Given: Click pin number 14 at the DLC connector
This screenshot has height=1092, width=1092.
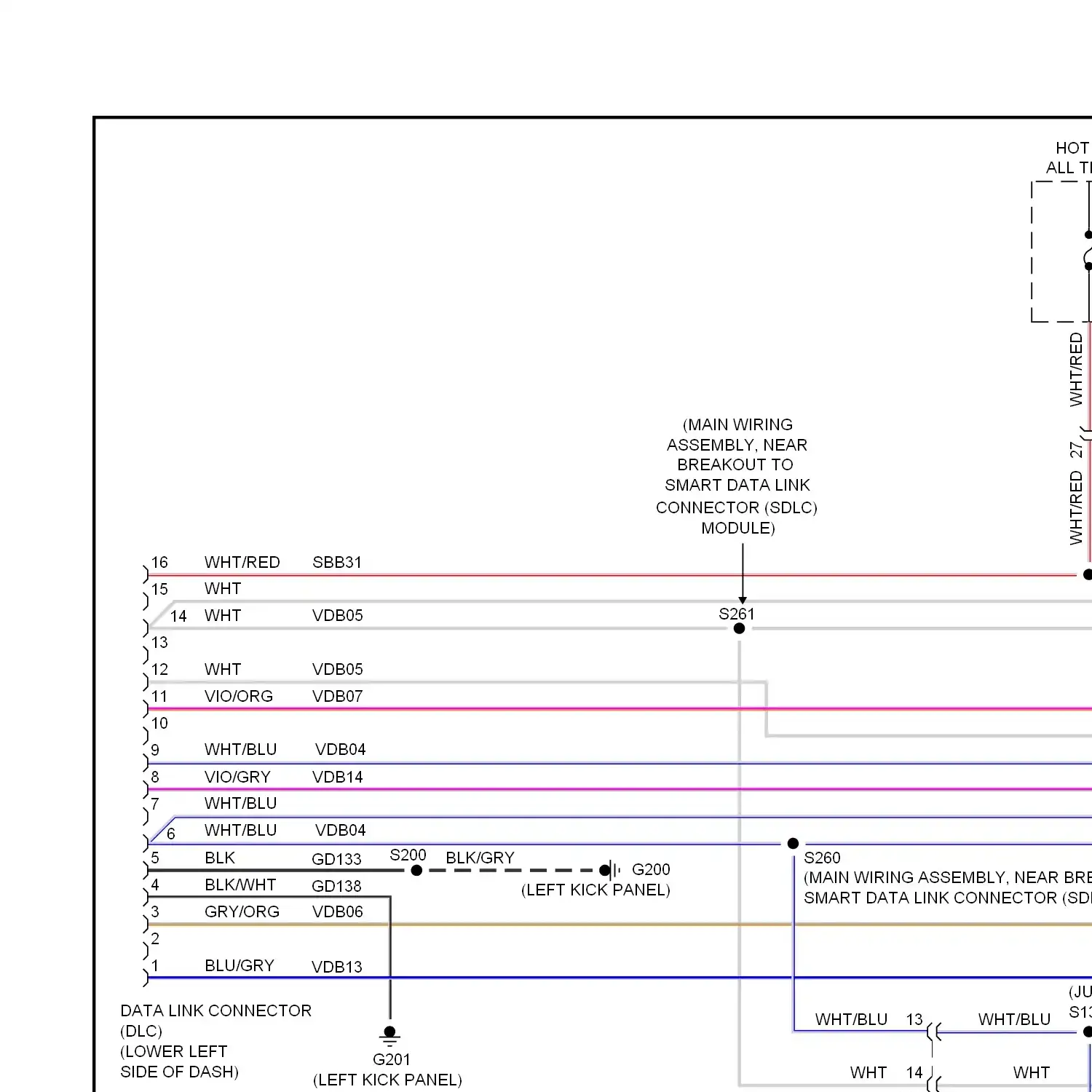Looking at the screenshot, I should tap(178, 616).
